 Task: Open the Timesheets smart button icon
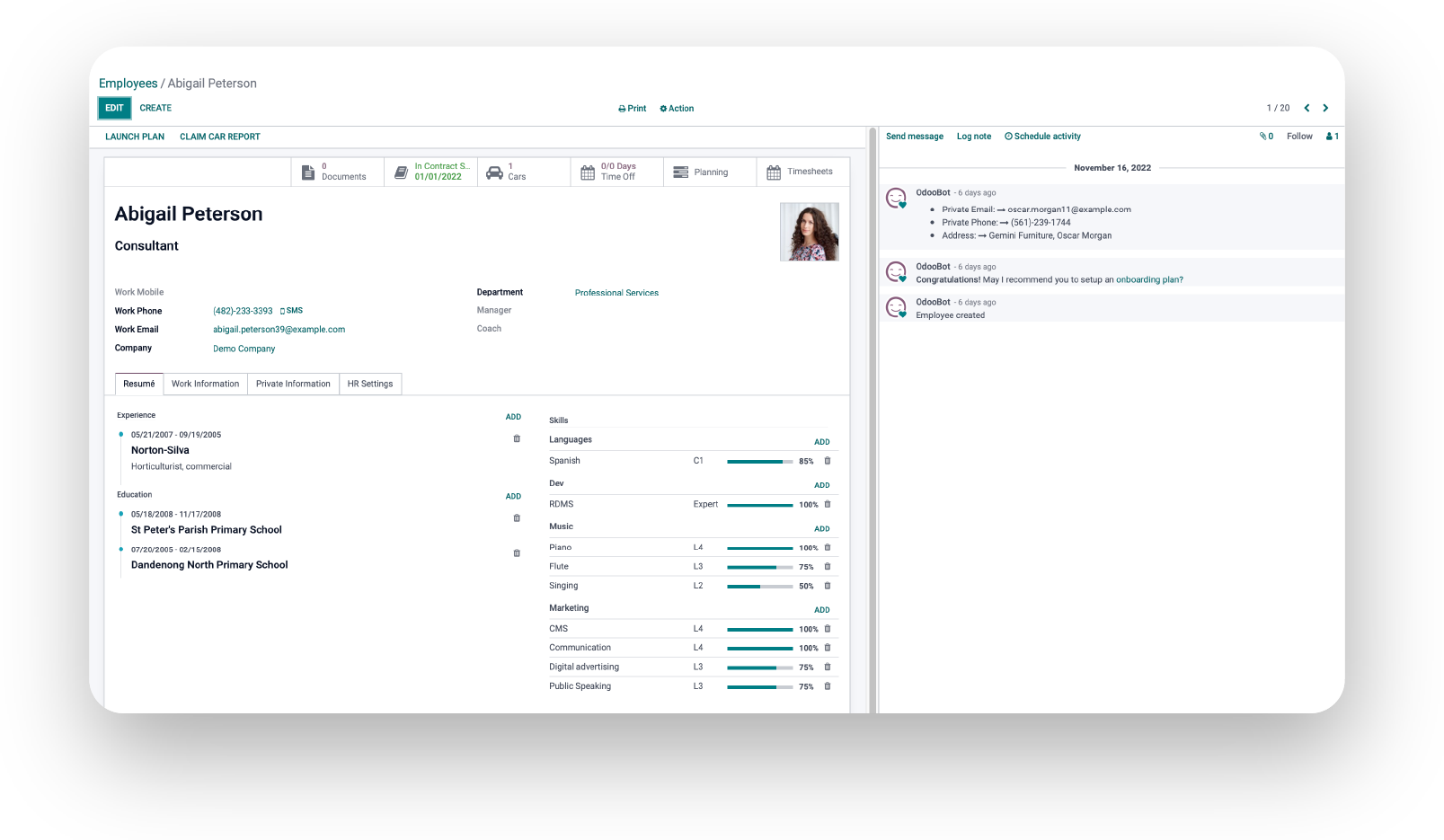pos(775,172)
